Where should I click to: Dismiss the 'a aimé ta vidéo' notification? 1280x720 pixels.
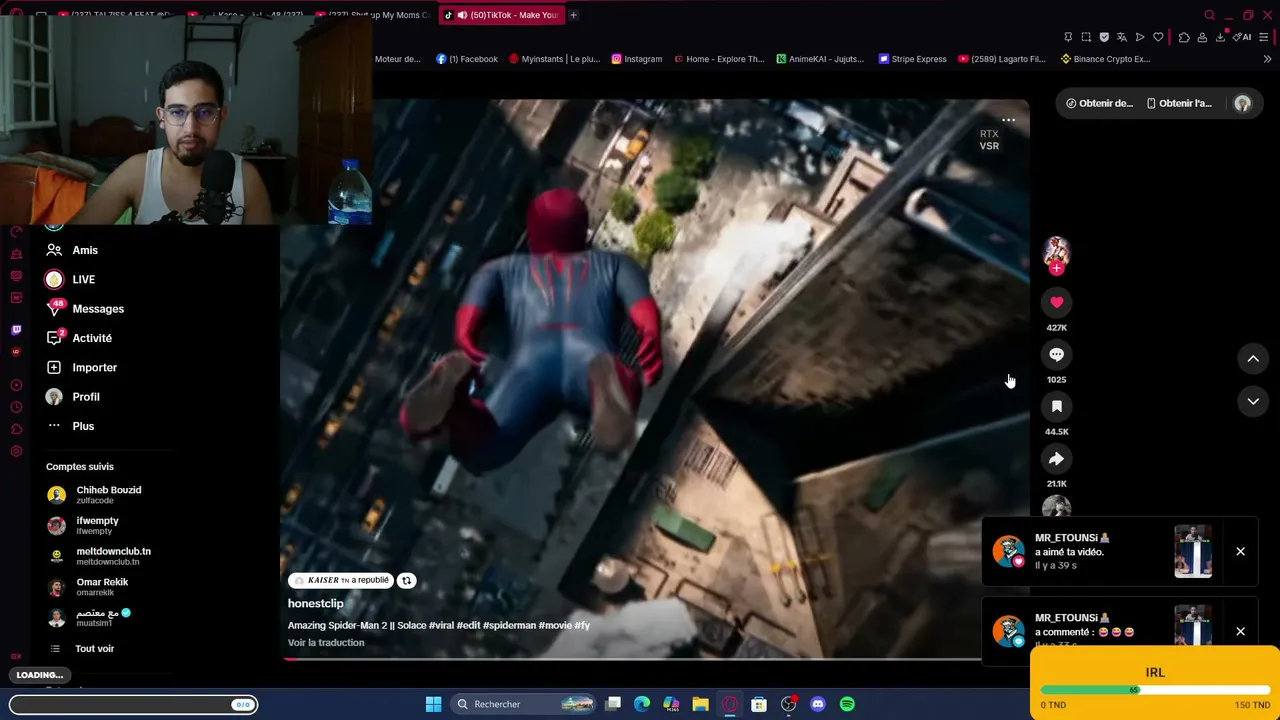[x=1240, y=551]
